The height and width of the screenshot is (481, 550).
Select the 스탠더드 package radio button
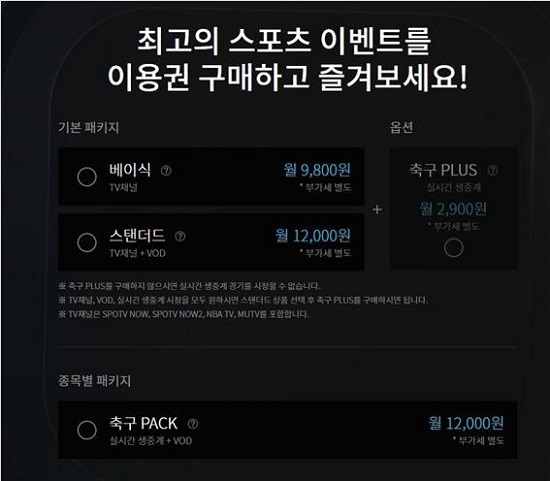[87, 242]
